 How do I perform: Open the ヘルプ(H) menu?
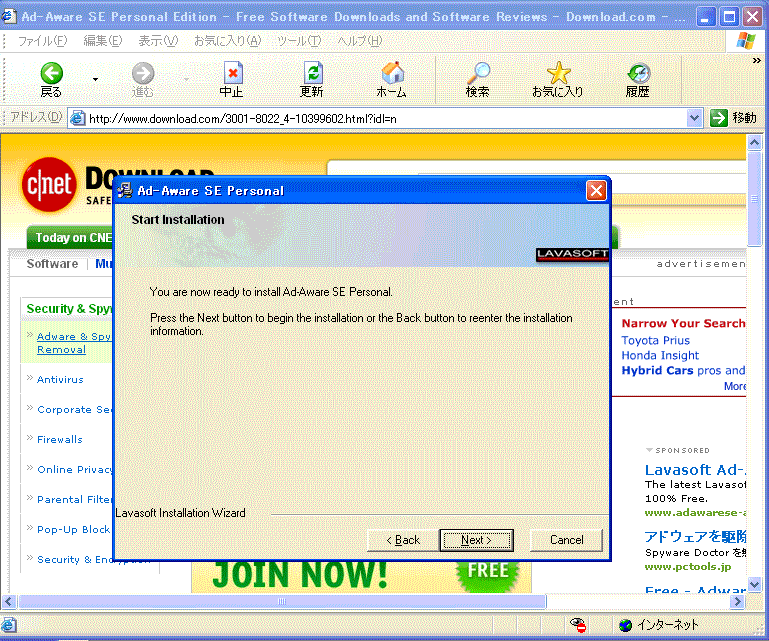359,41
